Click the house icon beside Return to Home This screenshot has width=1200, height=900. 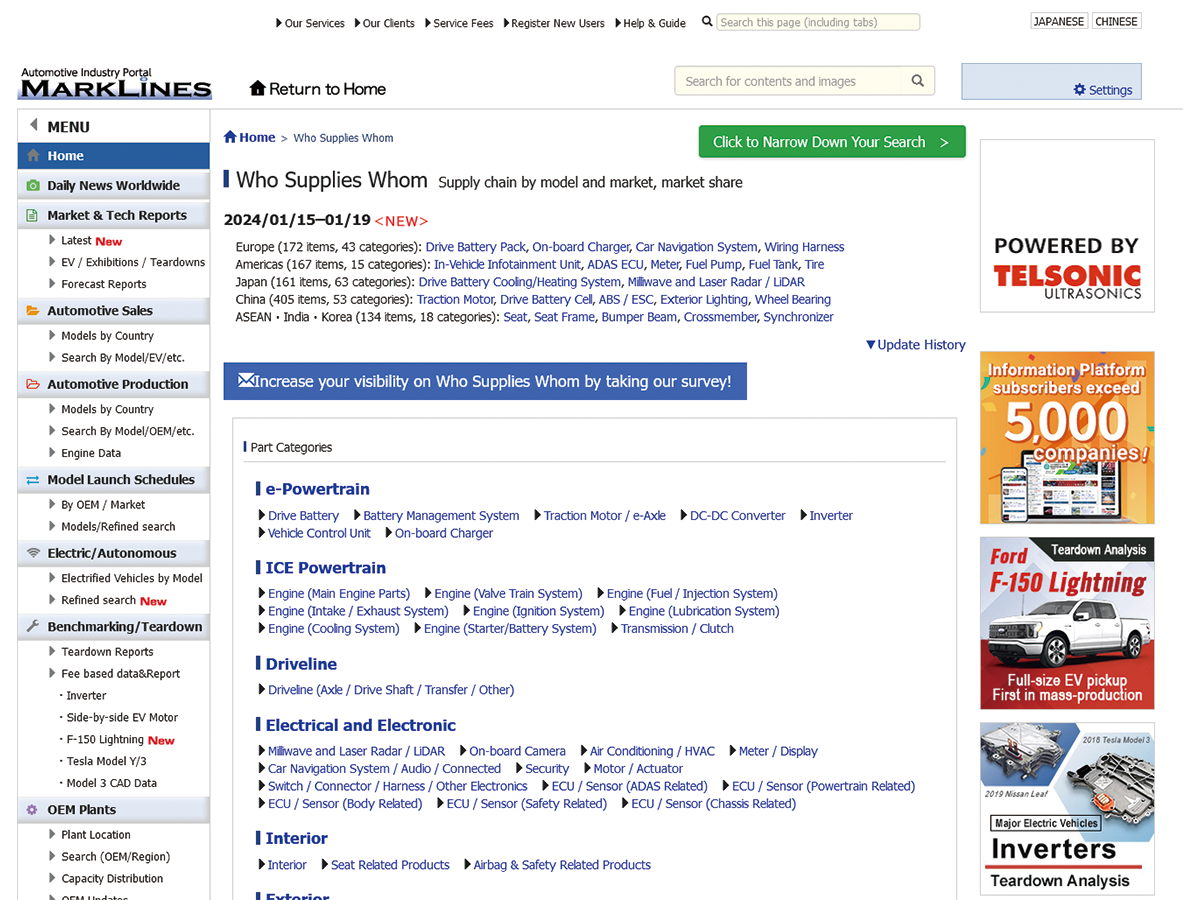(258, 89)
